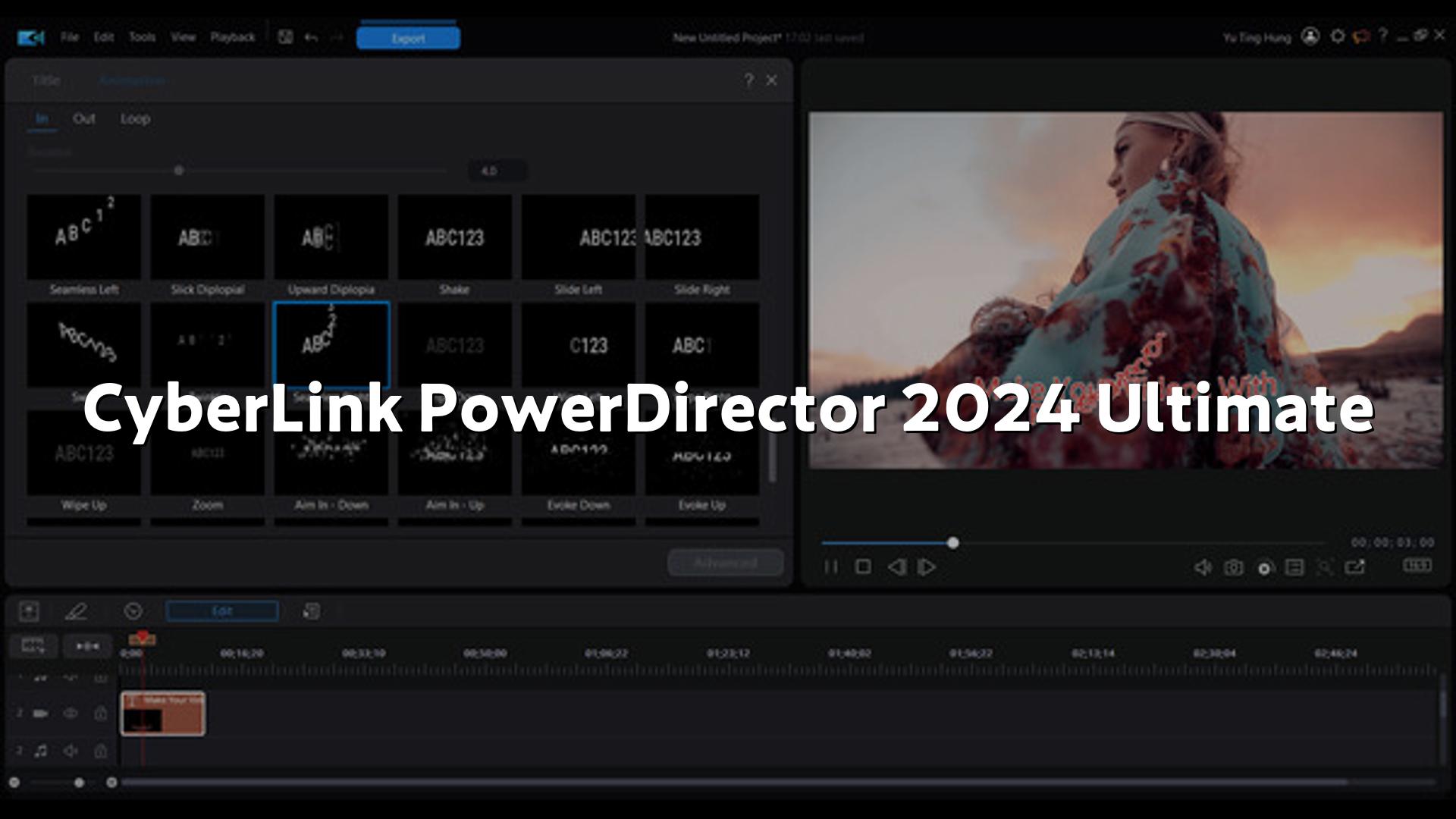Choose the Upward Diplopia animation thumbnail
The height and width of the screenshot is (819, 1456).
point(331,237)
